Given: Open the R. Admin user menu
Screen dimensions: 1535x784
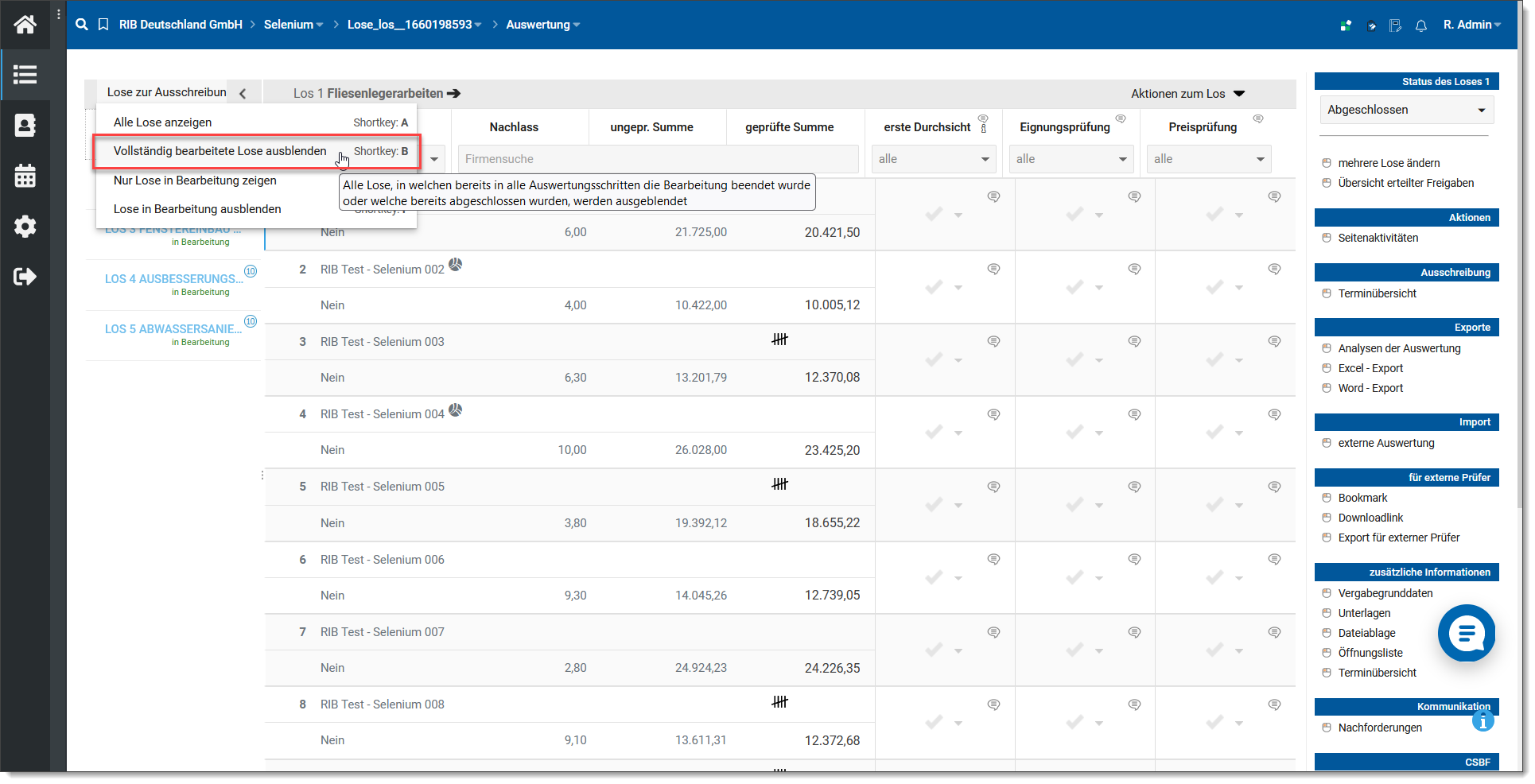Looking at the screenshot, I should (1471, 25).
